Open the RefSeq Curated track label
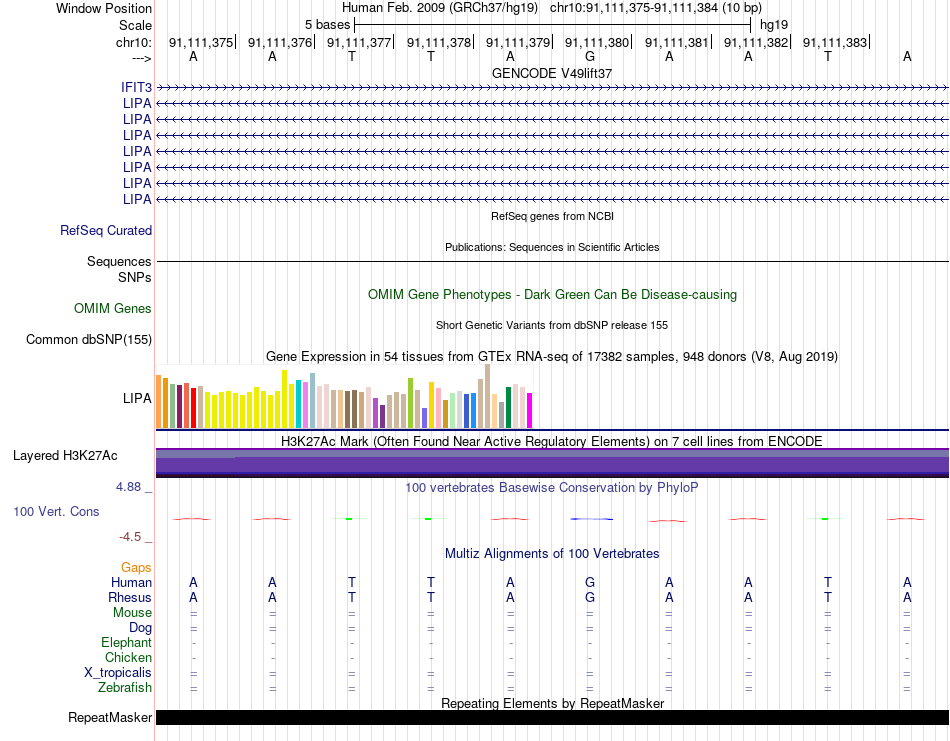This screenshot has width=950, height=741. [106, 230]
